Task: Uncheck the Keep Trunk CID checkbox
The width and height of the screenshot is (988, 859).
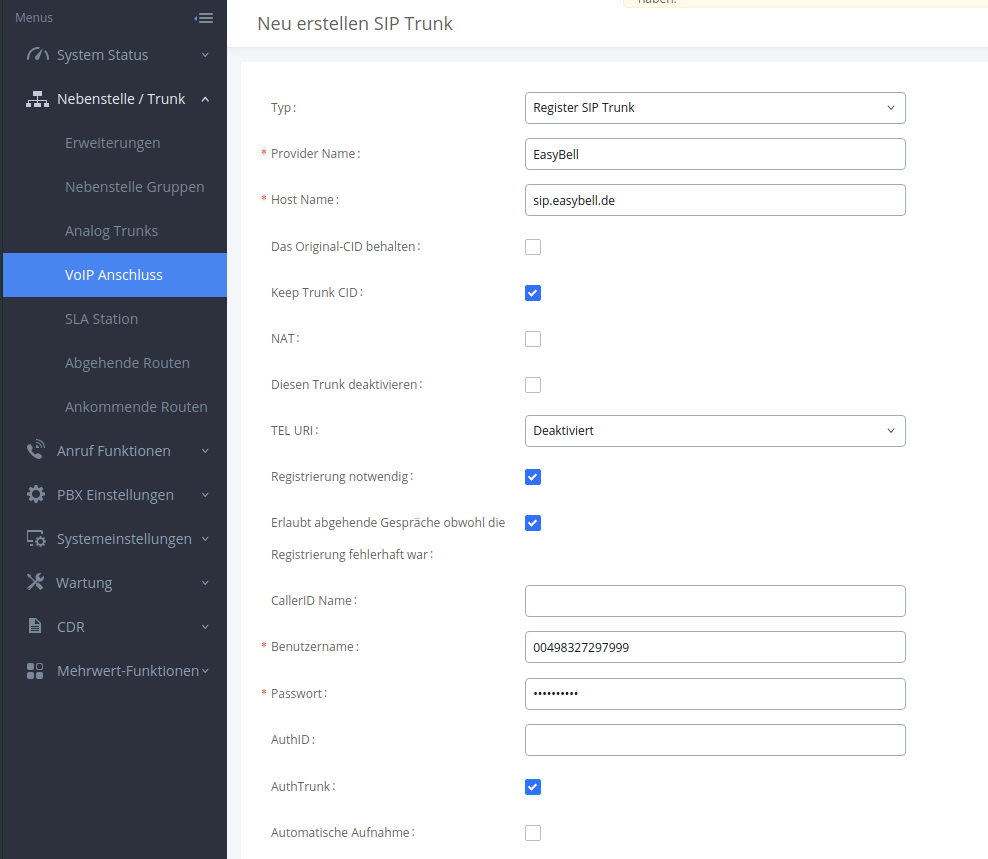Action: pos(533,293)
